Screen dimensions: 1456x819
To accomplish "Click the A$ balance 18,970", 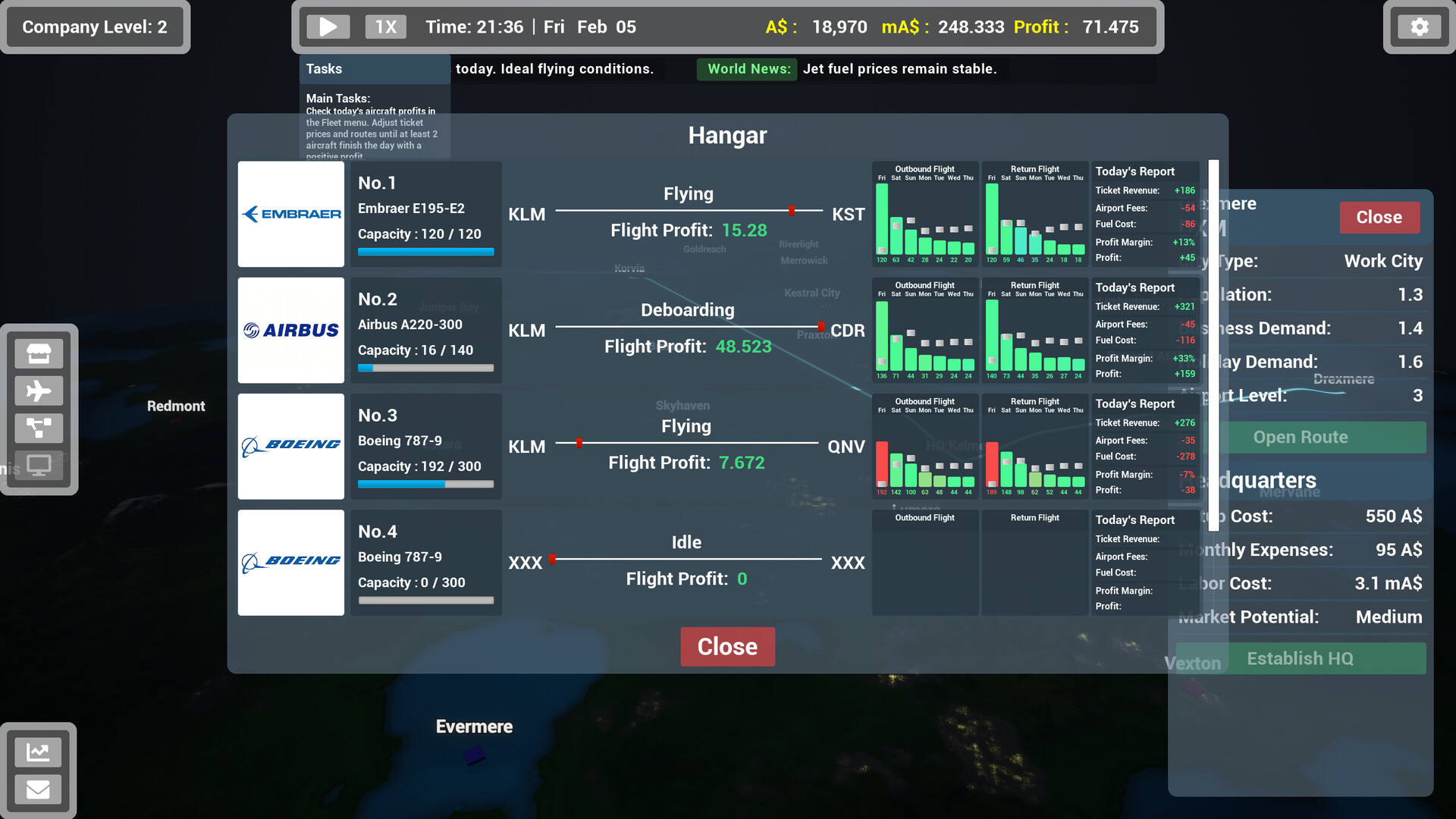I will click(x=839, y=27).
